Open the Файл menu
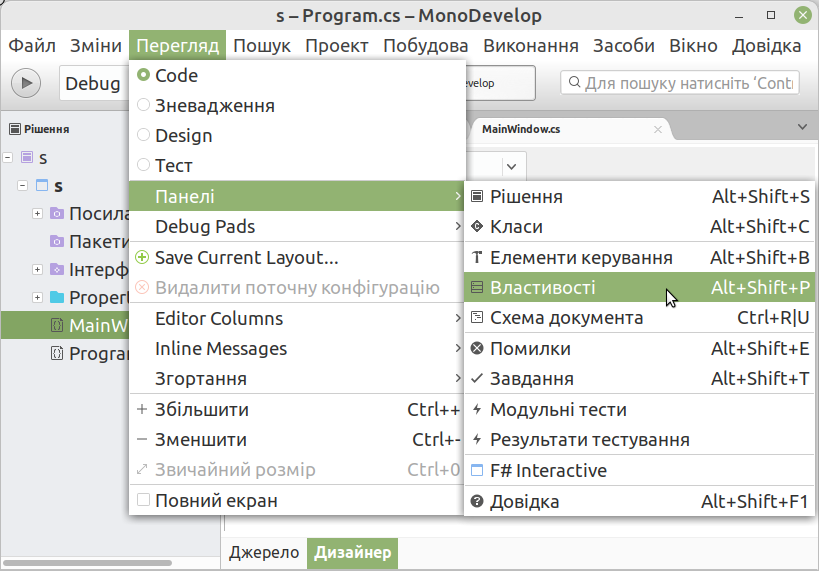819x571 pixels. (32, 45)
